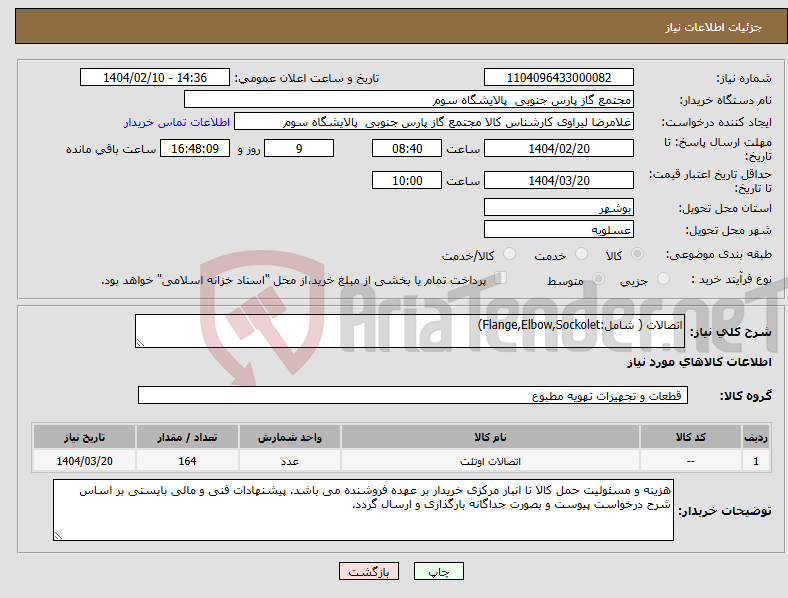Click تاریخ نیاز column header

click(84, 437)
